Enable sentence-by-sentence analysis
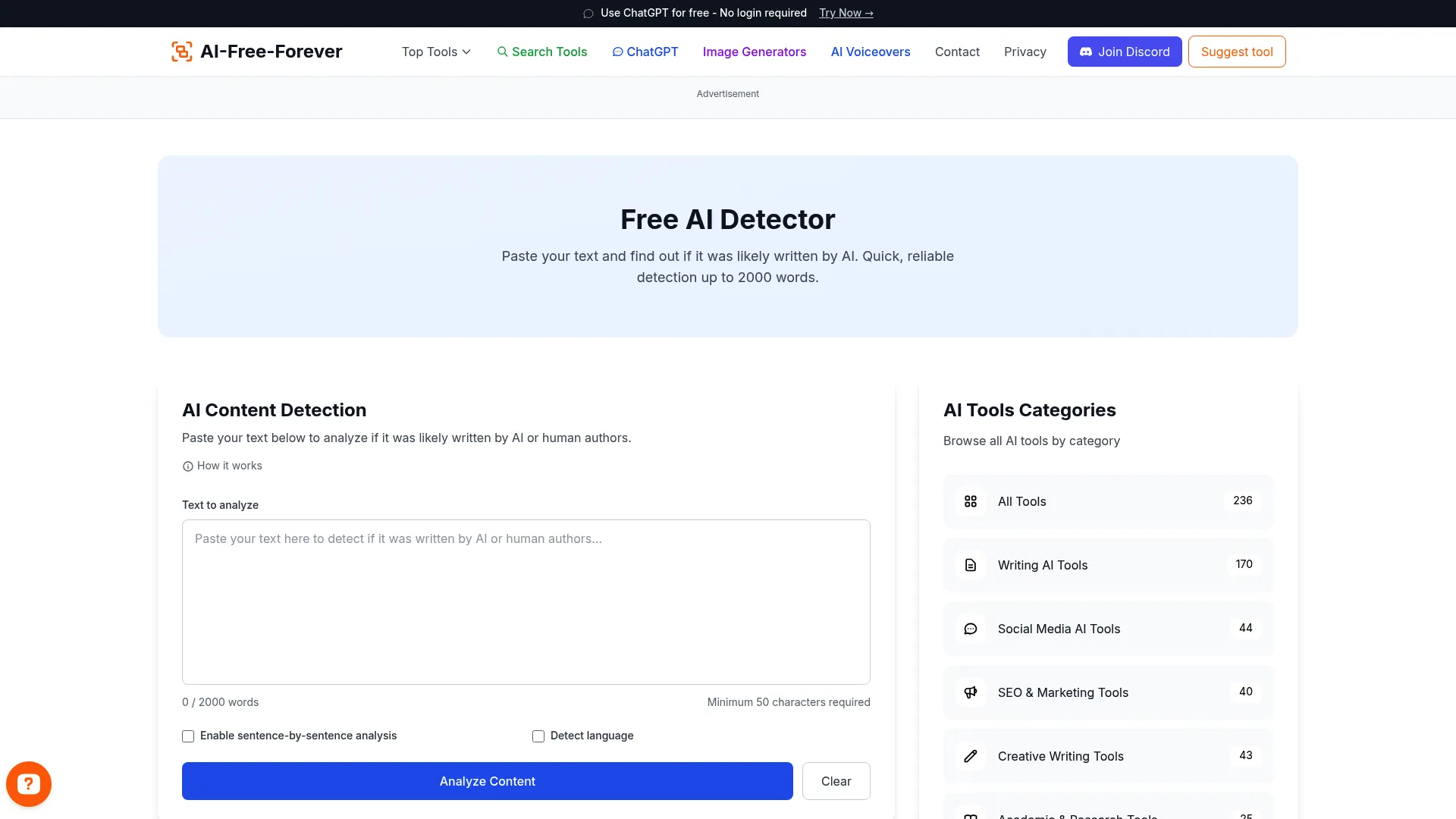Image resolution: width=1456 pixels, height=819 pixels. [x=187, y=736]
